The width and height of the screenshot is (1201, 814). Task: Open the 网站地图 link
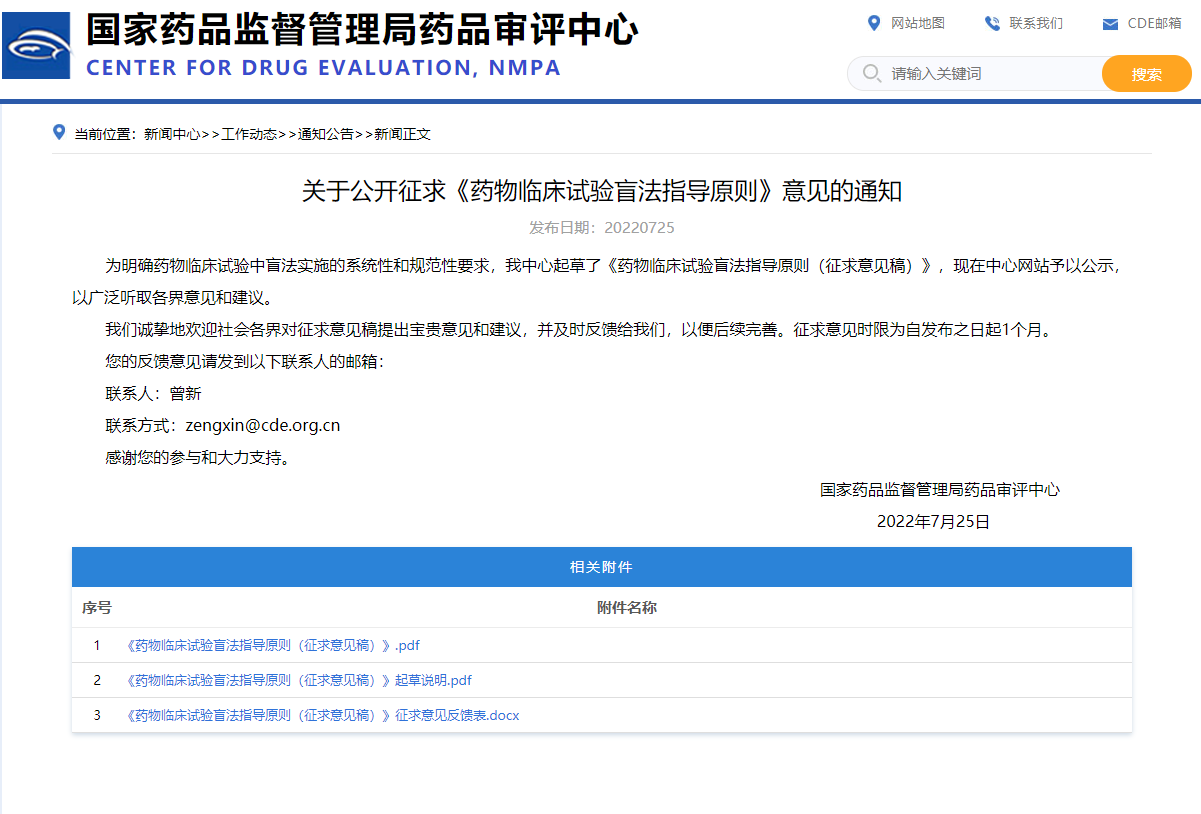click(x=917, y=23)
